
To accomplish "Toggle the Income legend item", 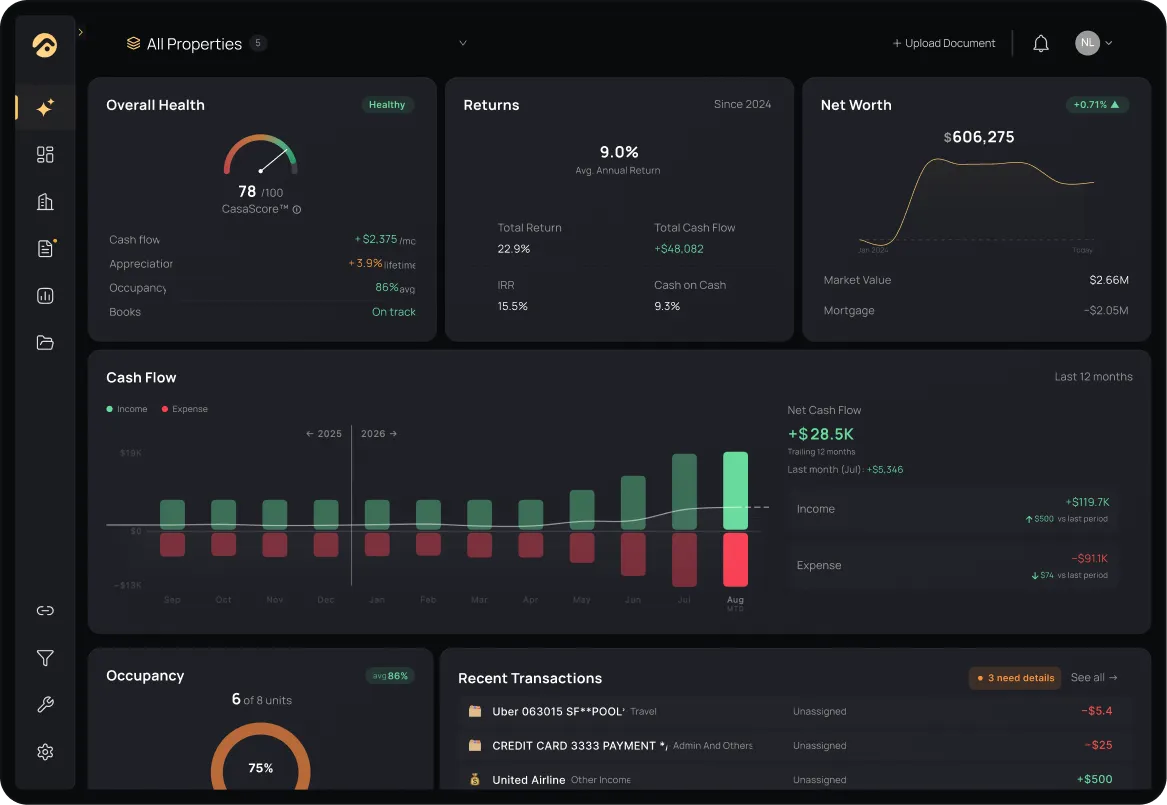I will tap(127, 409).
